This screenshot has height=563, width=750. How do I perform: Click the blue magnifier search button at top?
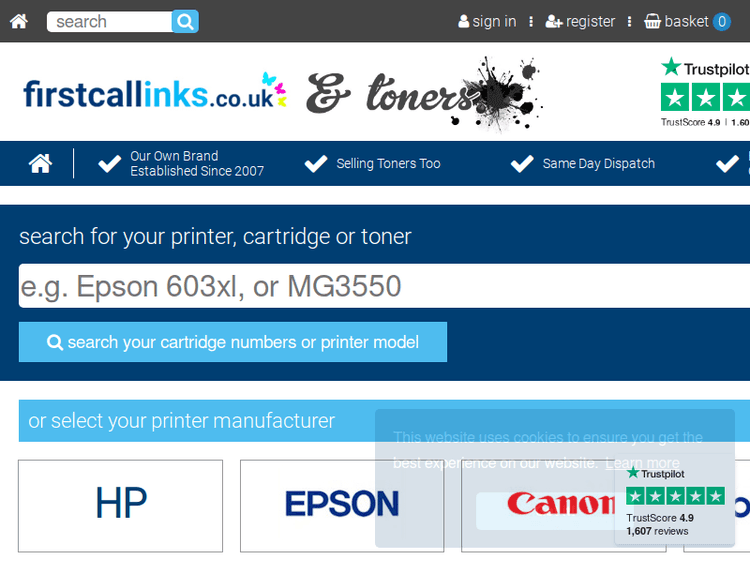click(x=185, y=22)
